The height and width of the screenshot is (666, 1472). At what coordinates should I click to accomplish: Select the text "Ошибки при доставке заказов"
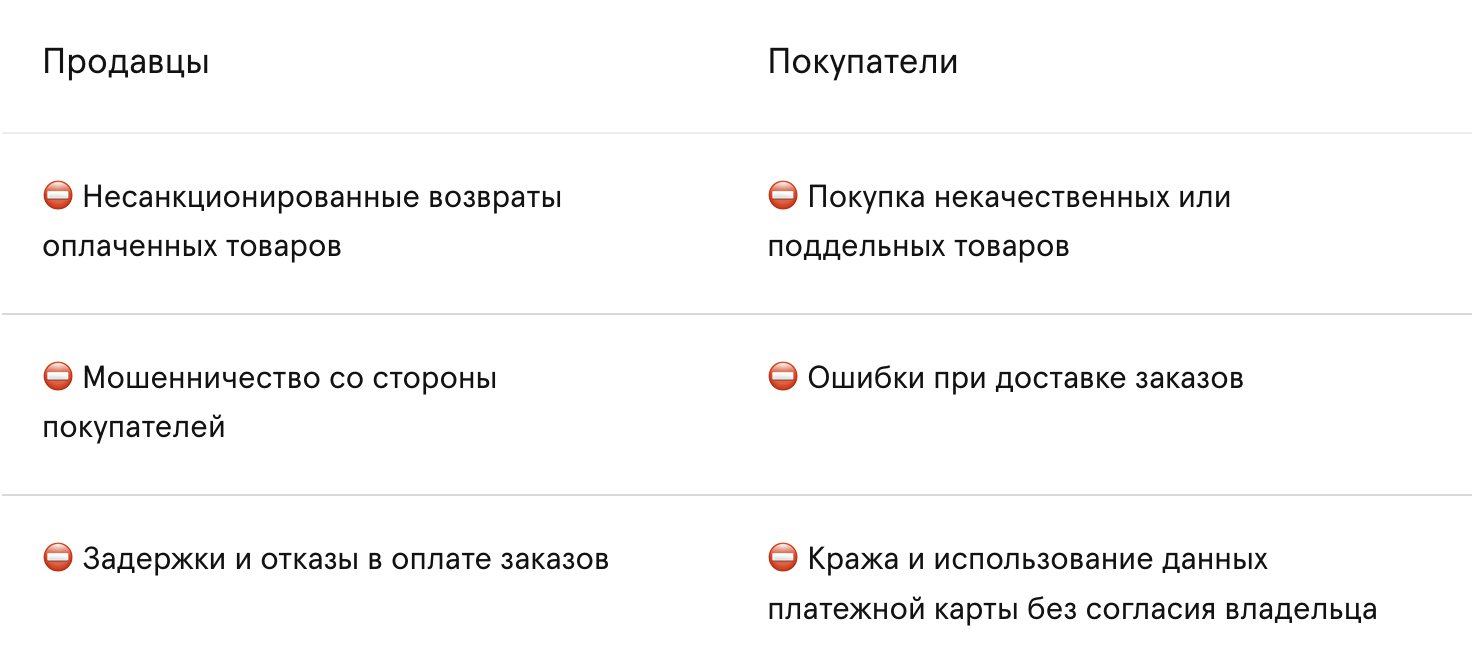(x=1025, y=378)
